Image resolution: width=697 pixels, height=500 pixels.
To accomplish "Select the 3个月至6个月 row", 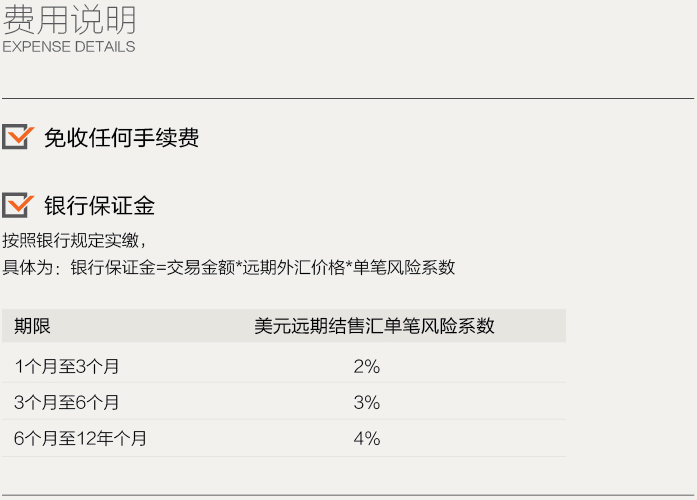I will [x=284, y=403].
